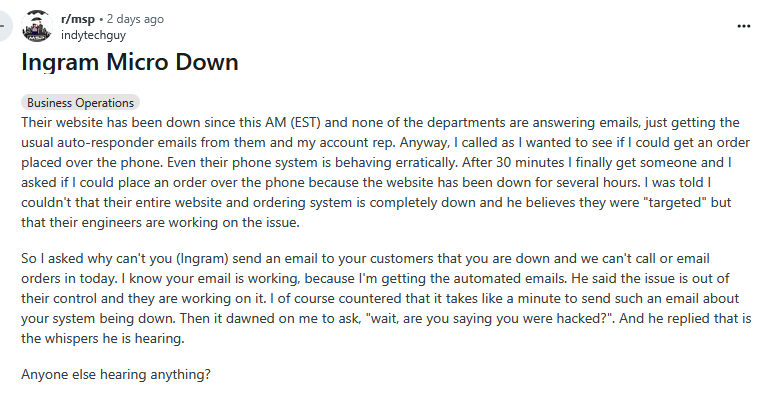
Task: Go back using the partially visible back button
Action: point(5,26)
